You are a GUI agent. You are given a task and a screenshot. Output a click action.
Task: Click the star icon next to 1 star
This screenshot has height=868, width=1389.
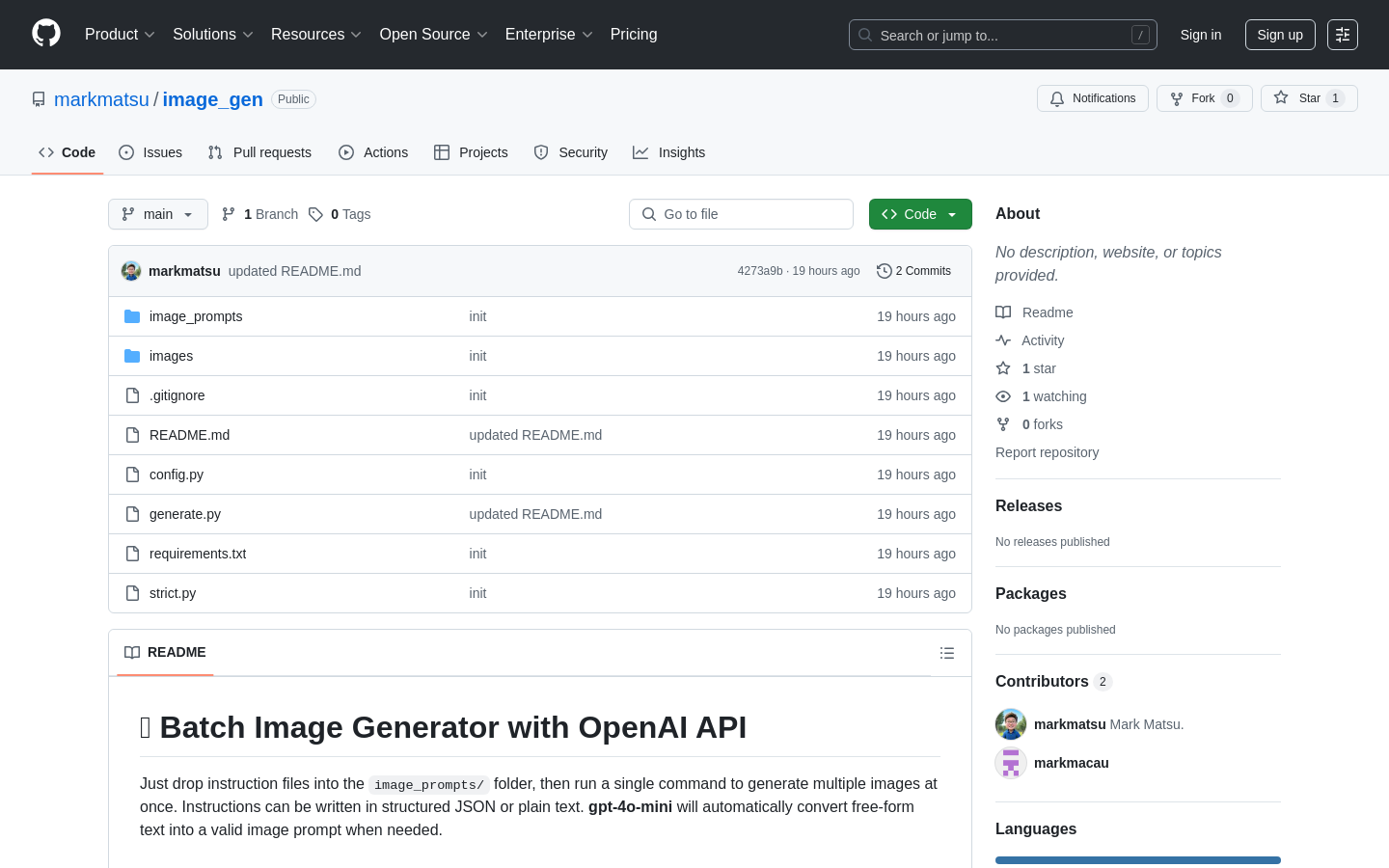[1003, 368]
